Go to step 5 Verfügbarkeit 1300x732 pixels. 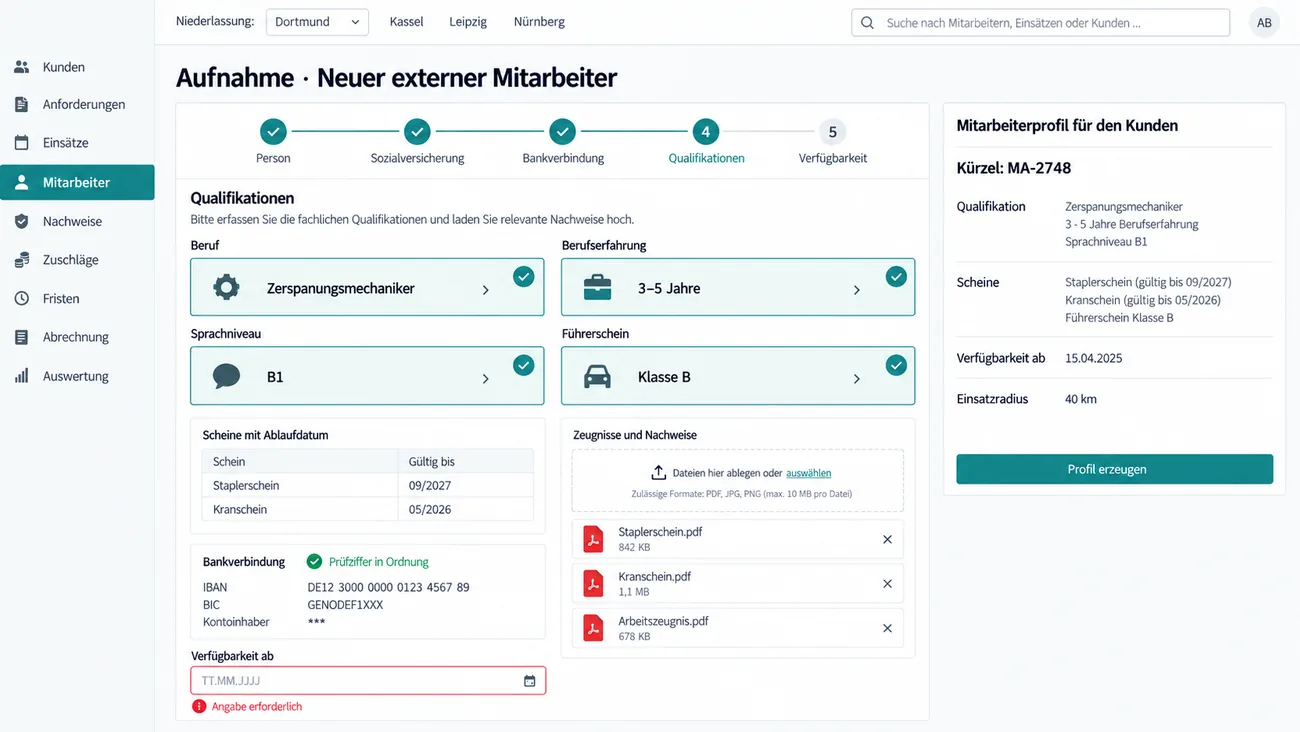pyautogui.click(x=832, y=131)
